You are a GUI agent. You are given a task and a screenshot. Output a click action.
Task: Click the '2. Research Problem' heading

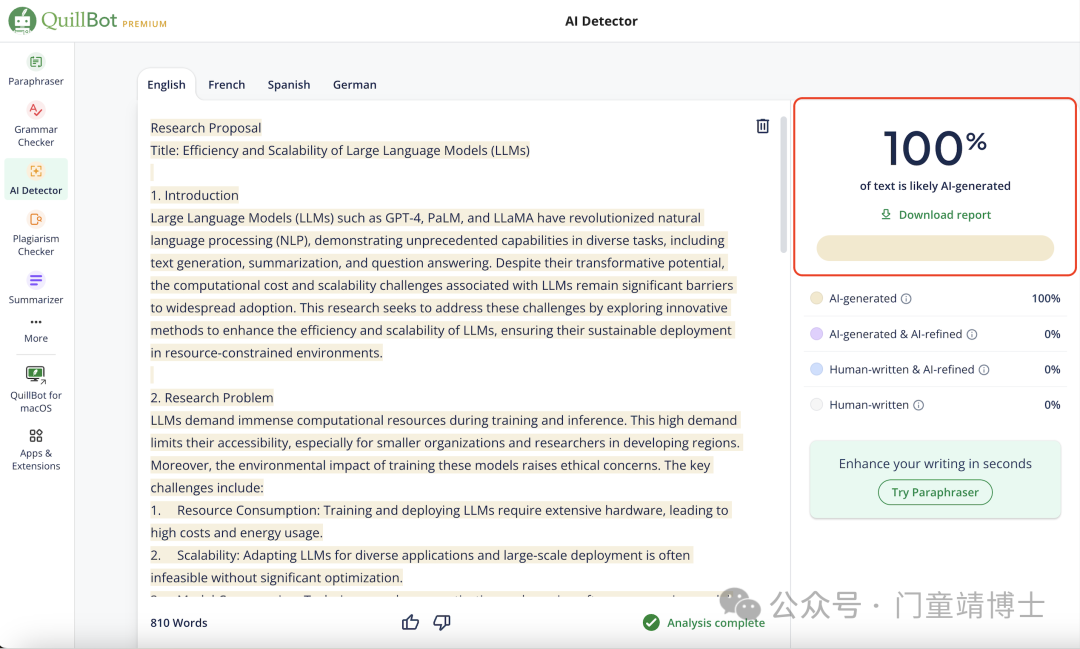pyautogui.click(x=212, y=398)
